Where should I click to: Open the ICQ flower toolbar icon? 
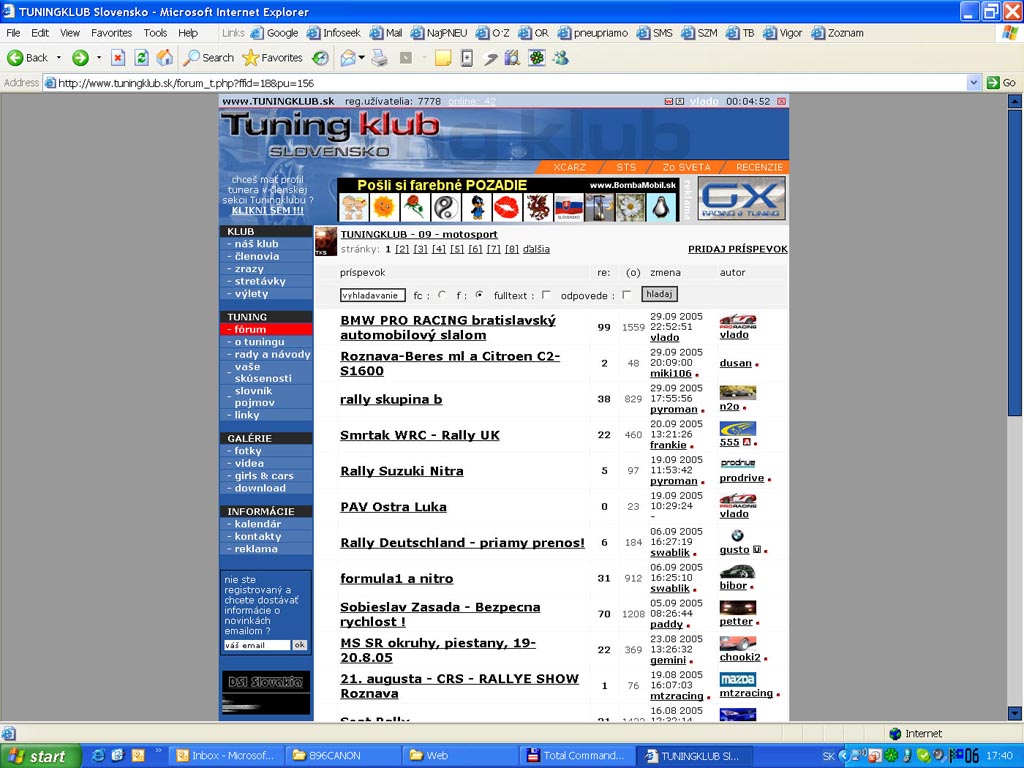(x=537, y=58)
